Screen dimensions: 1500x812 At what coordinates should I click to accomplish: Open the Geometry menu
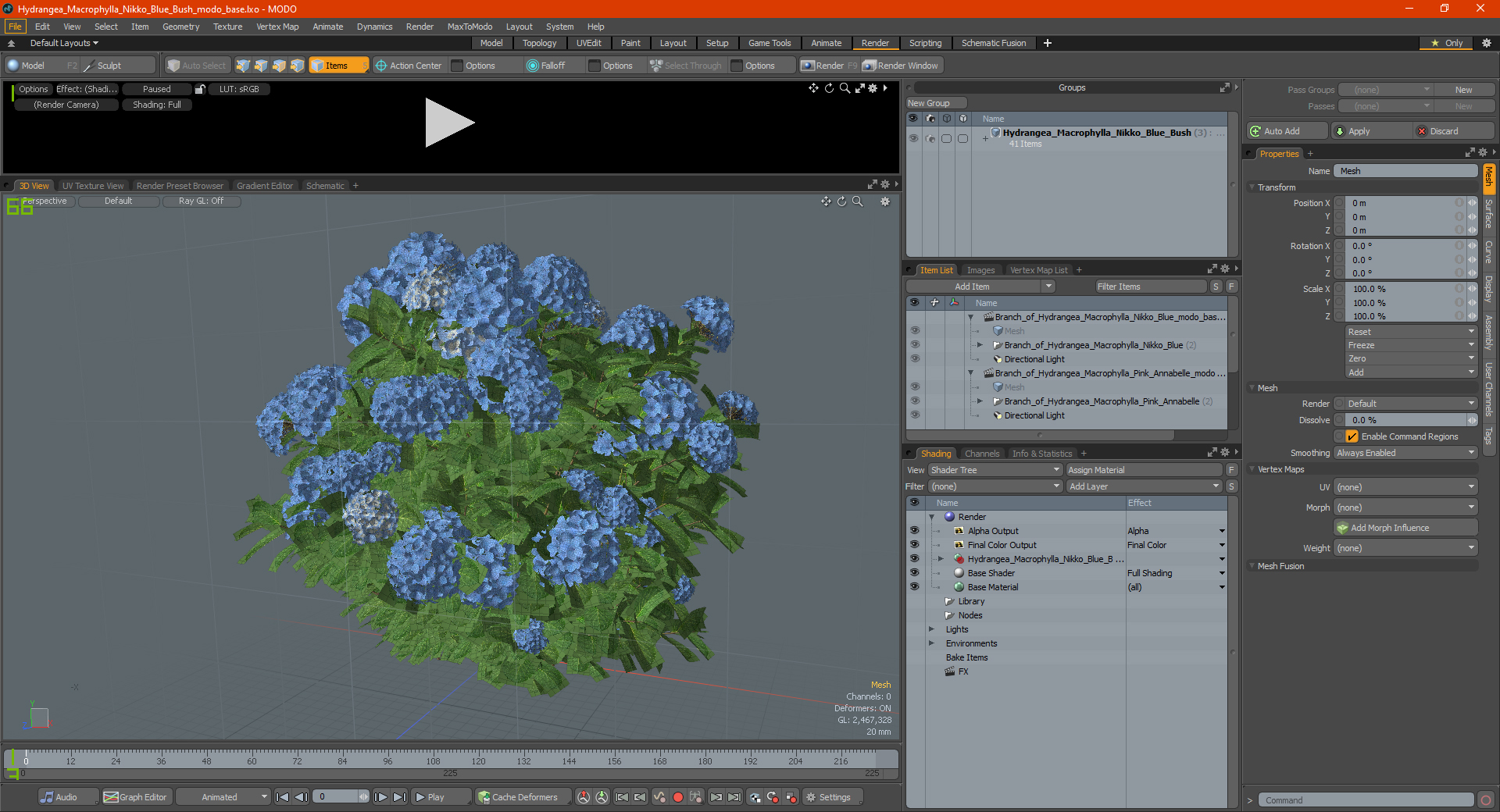coord(180,27)
